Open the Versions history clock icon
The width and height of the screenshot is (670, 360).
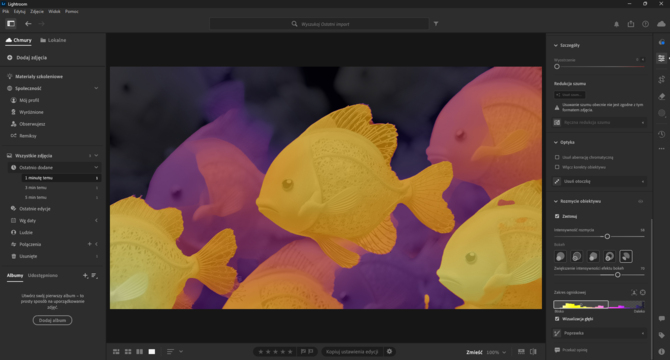[x=661, y=134]
